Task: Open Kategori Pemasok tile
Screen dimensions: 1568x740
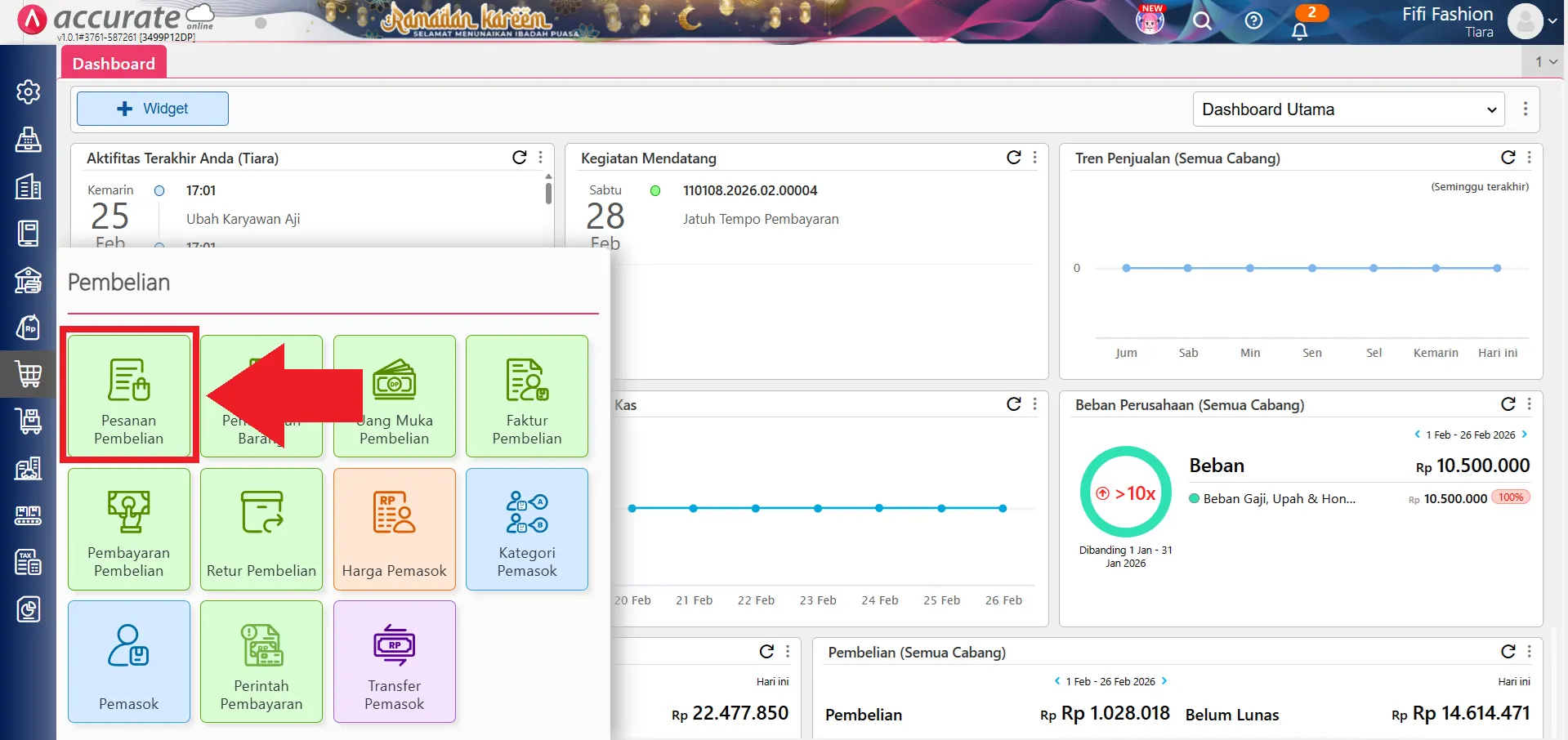Action: pyautogui.click(x=527, y=528)
